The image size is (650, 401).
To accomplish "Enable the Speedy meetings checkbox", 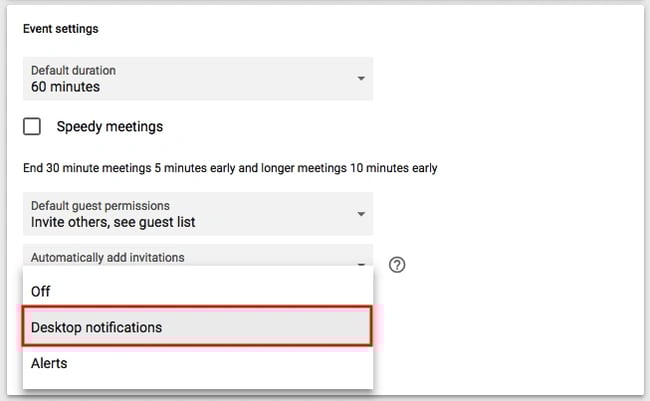I will tap(33, 127).
